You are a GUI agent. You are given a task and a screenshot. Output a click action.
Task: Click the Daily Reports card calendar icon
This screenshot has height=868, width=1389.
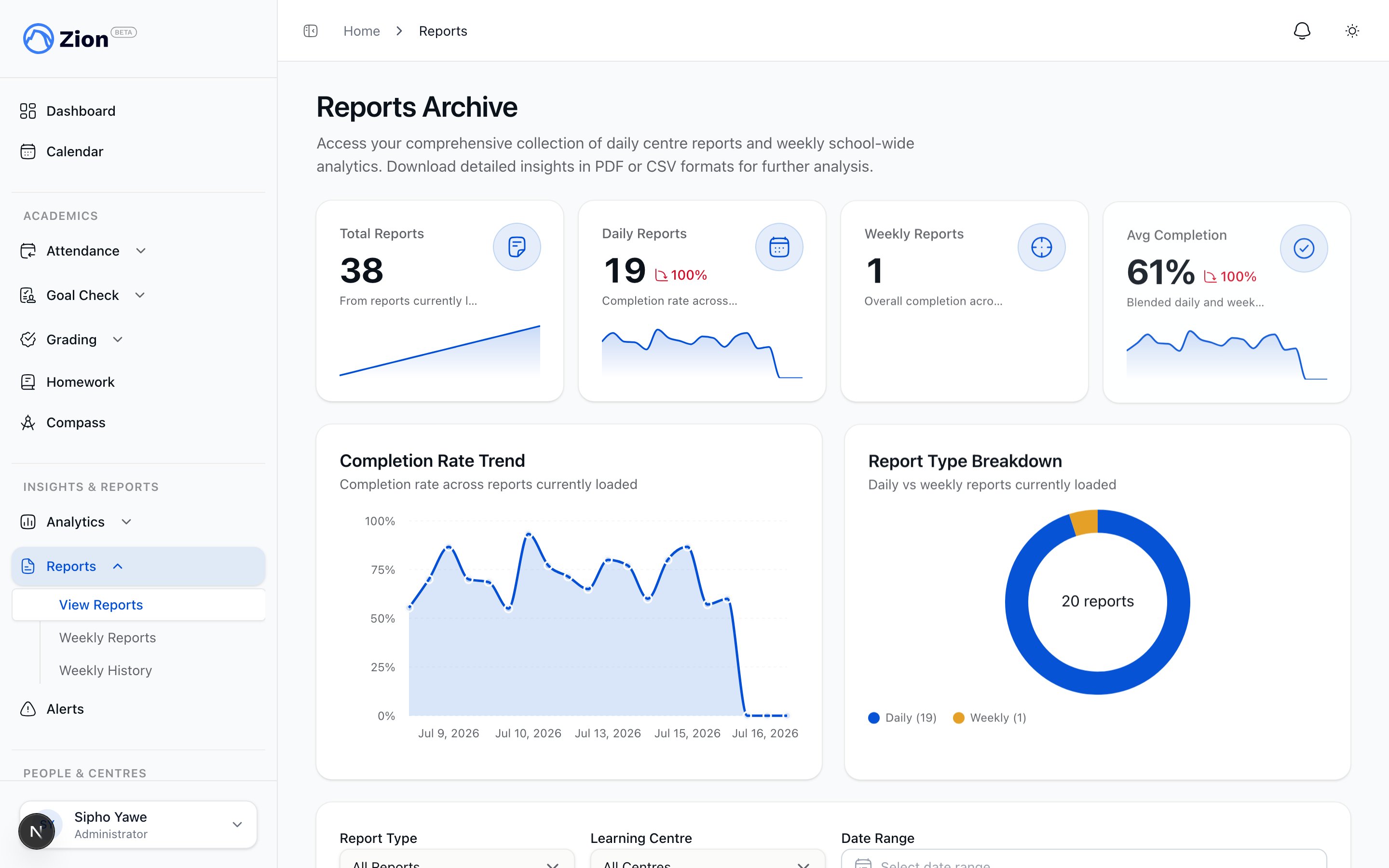point(779,247)
